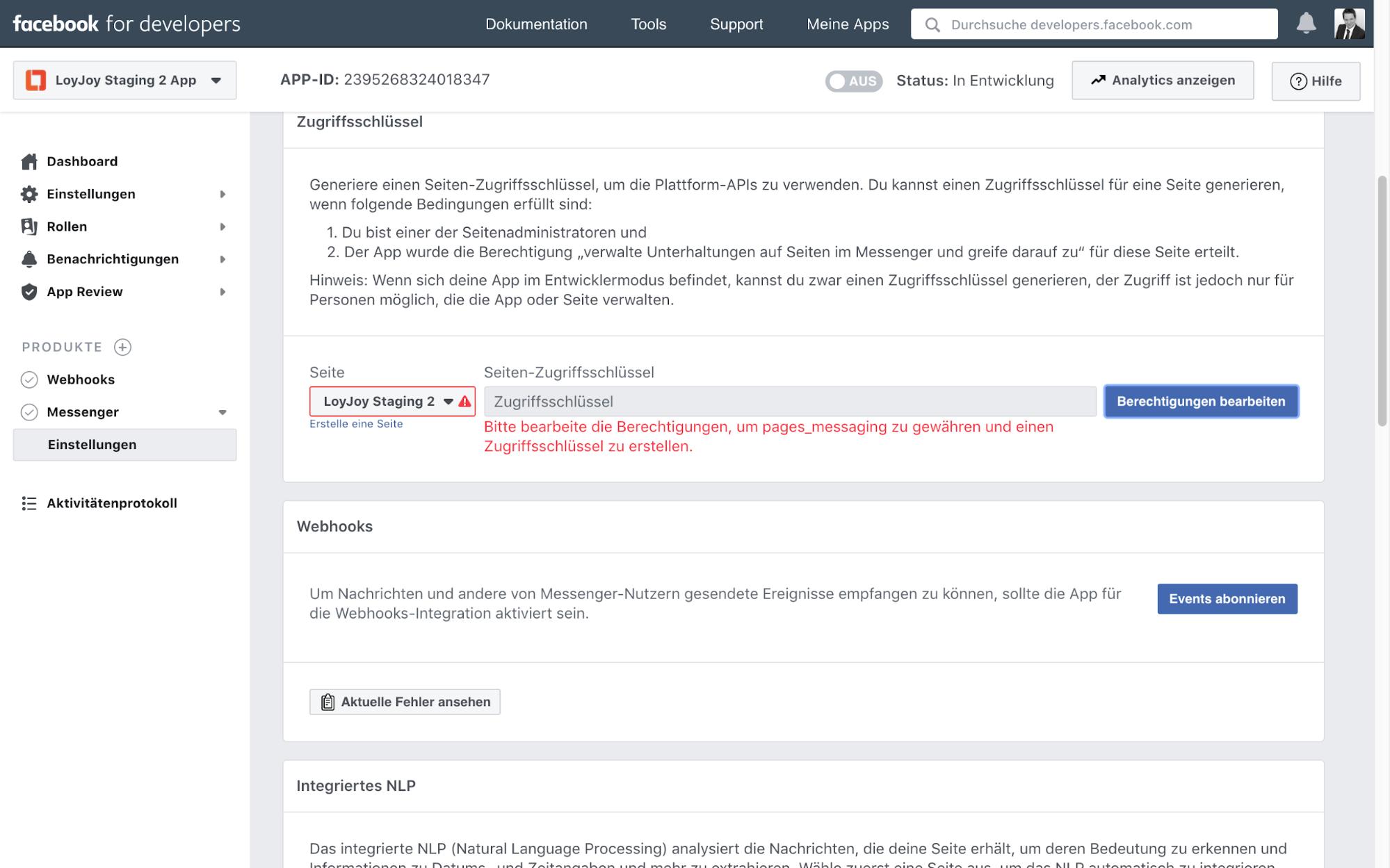The height and width of the screenshot is (868, 1390).
Task: Add a product with the plus icon
Action: (x=122, y=347)
